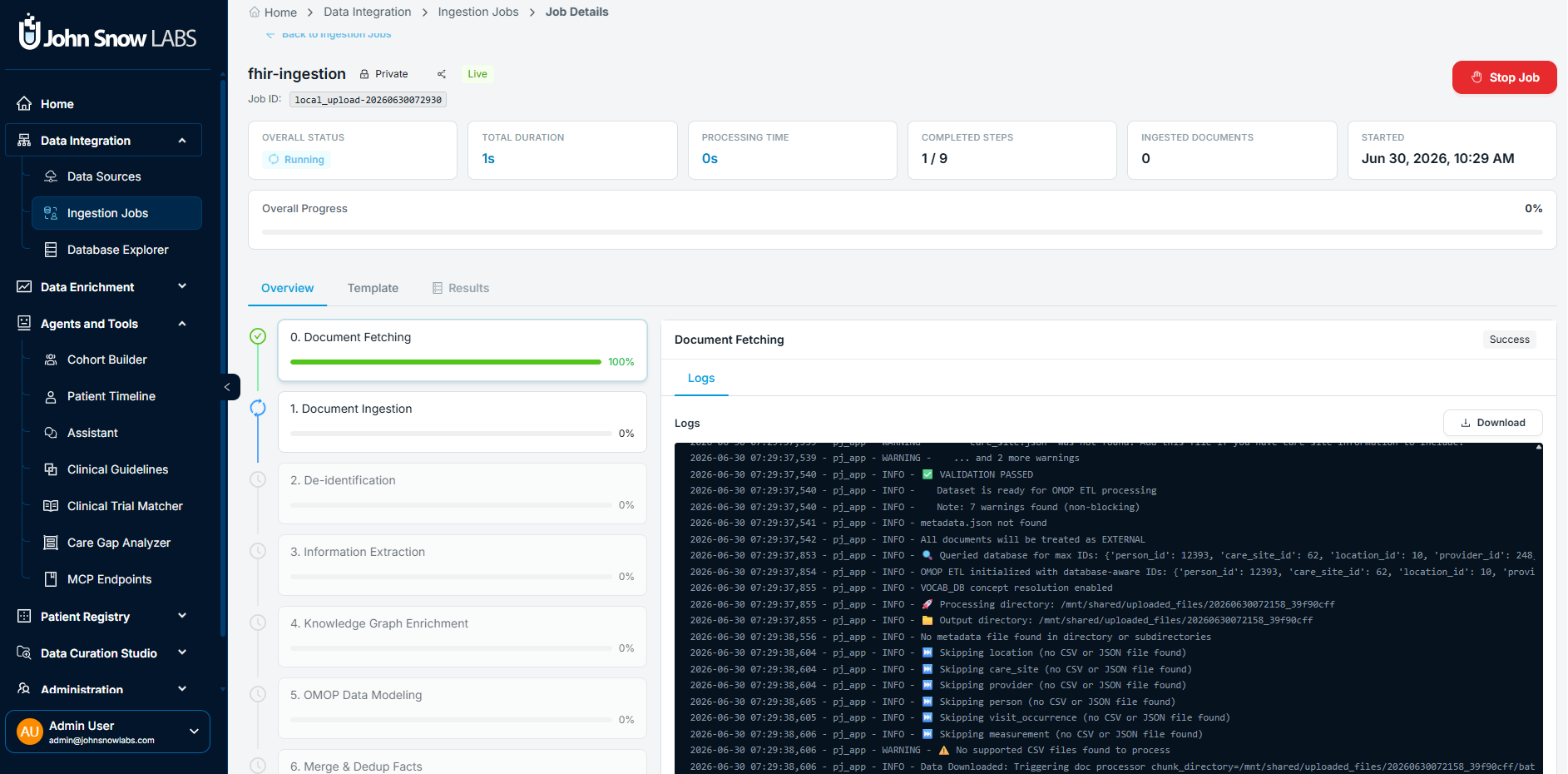Select the Knowledge Graph Enrichment step card
Screen dimensions: 1568x774
point(462,637)
